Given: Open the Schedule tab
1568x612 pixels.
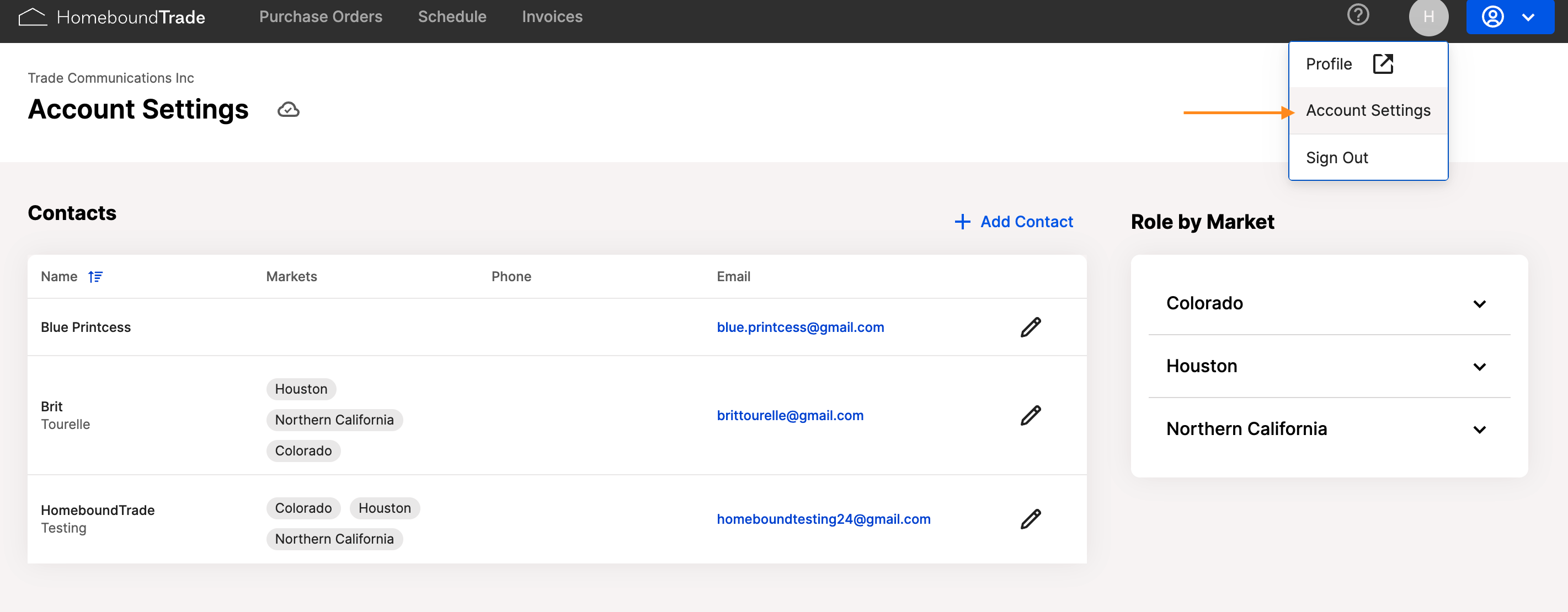Looking at the screenshot, I should (x=452, y=17).
